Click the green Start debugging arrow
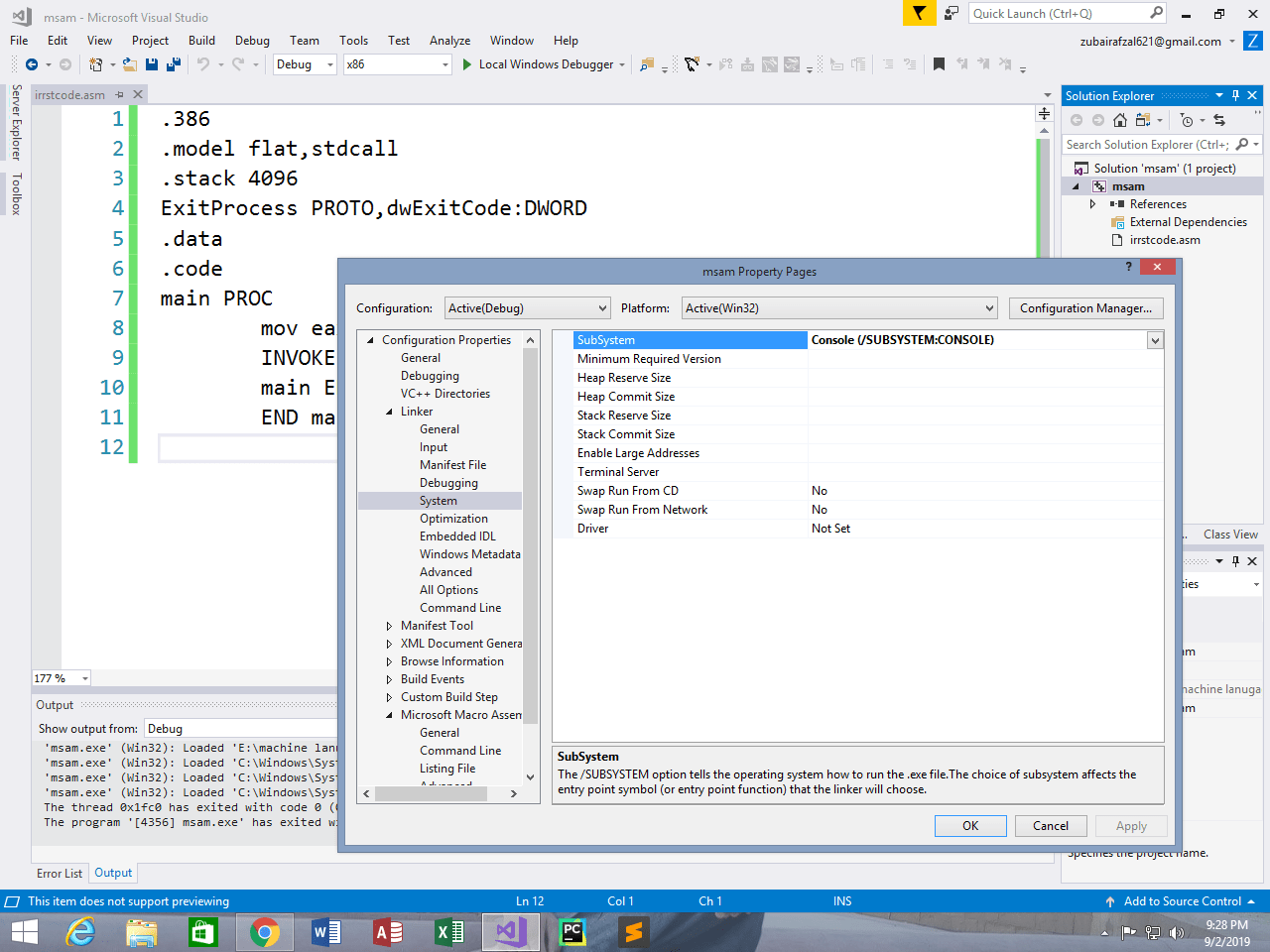 click(467, 64)
